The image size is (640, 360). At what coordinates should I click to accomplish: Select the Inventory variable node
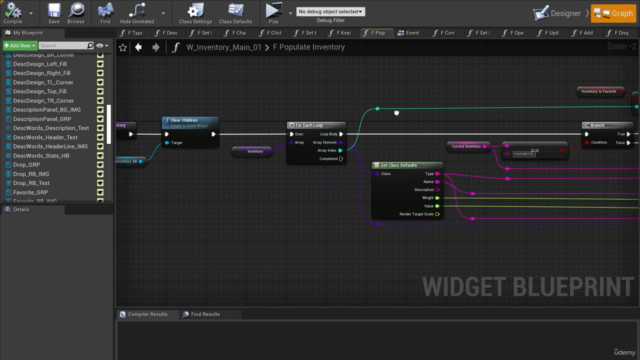click(x=252, y=151)
